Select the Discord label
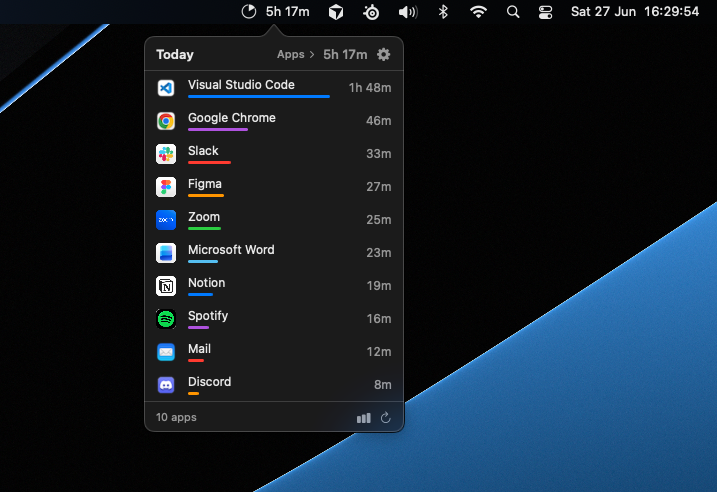 (x=209, y=382)
